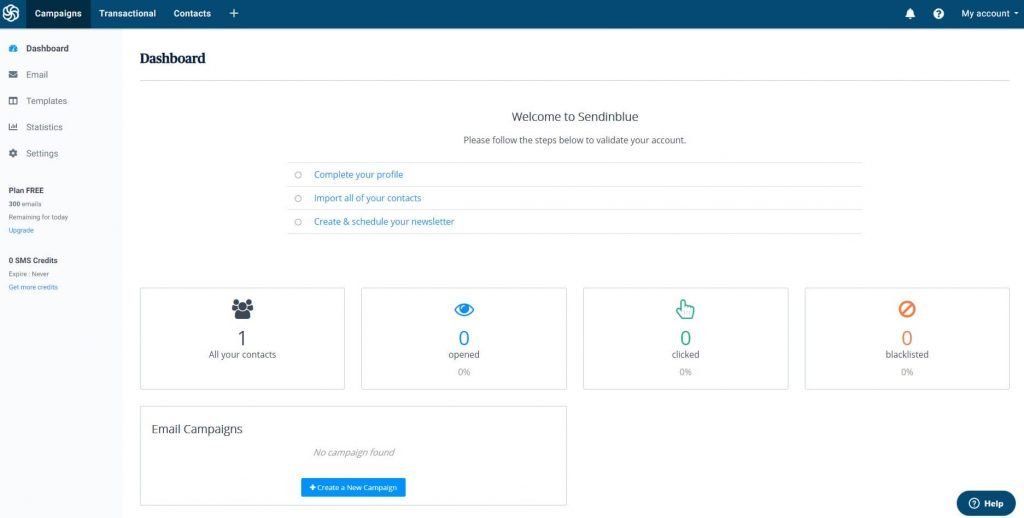Click the No campaign found text
Viewport: 1024px width, 518px height.
pyautogui.click(x=353, y=452)
